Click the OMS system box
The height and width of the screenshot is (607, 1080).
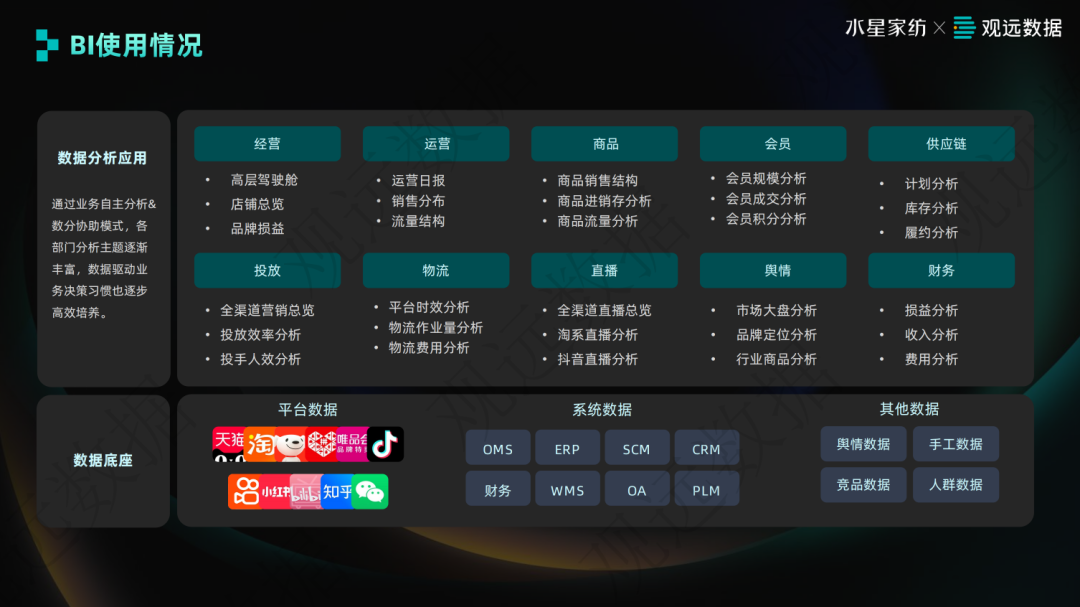point(498,449)
